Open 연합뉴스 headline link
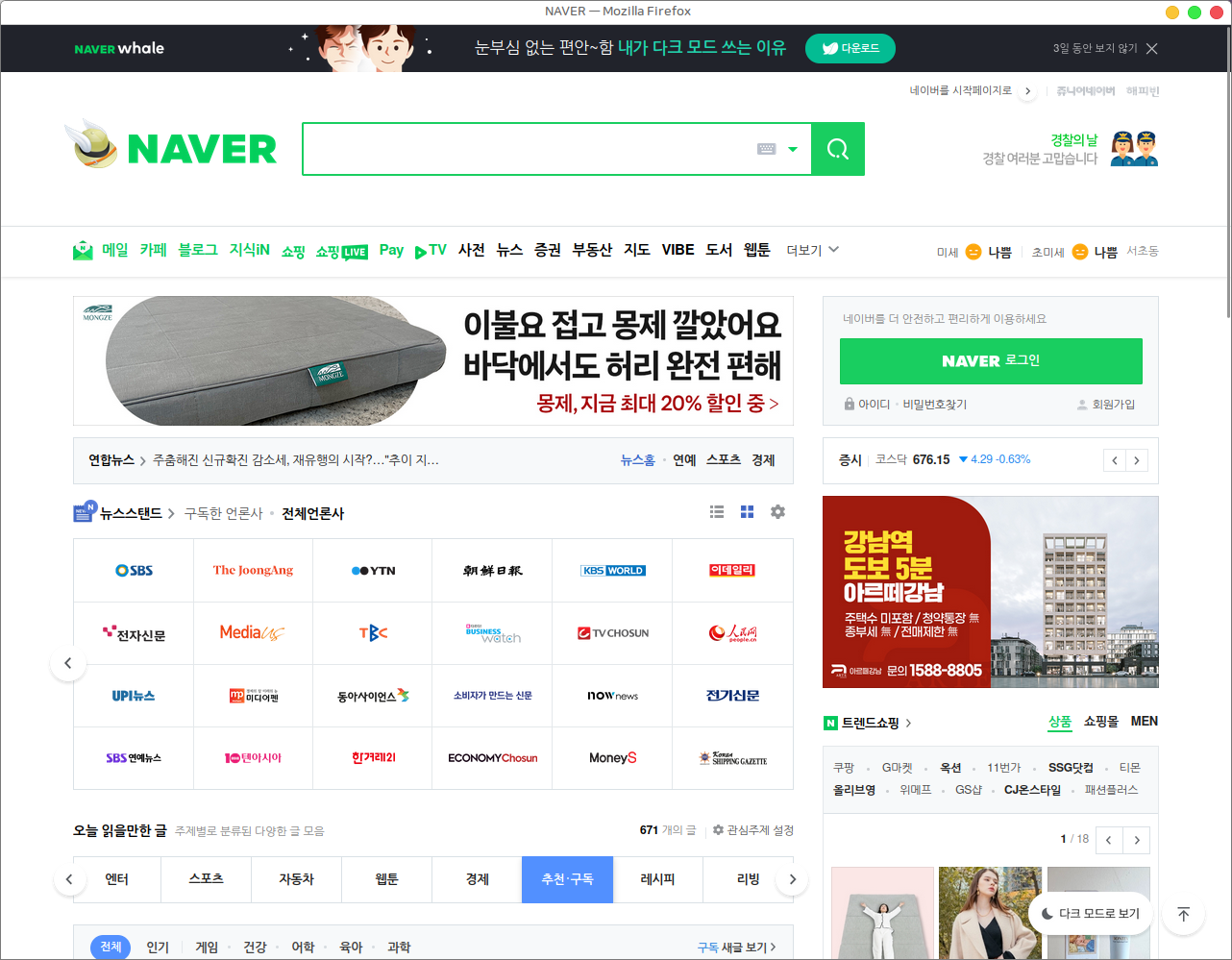 click(296, 460)
